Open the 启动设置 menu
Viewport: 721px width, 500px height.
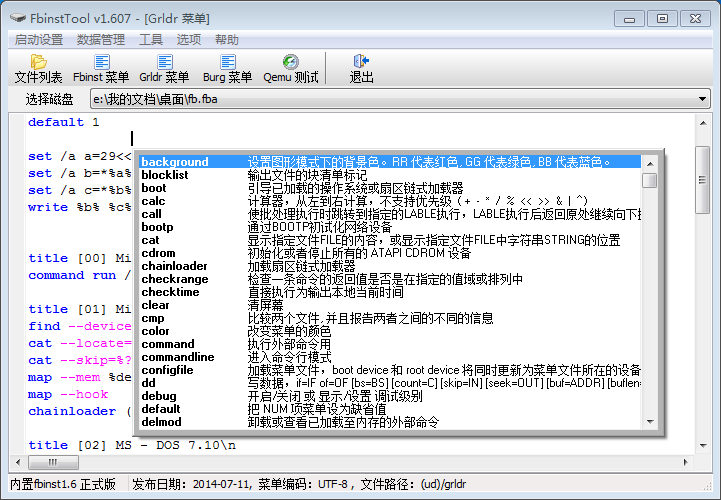tap(39, 40)
